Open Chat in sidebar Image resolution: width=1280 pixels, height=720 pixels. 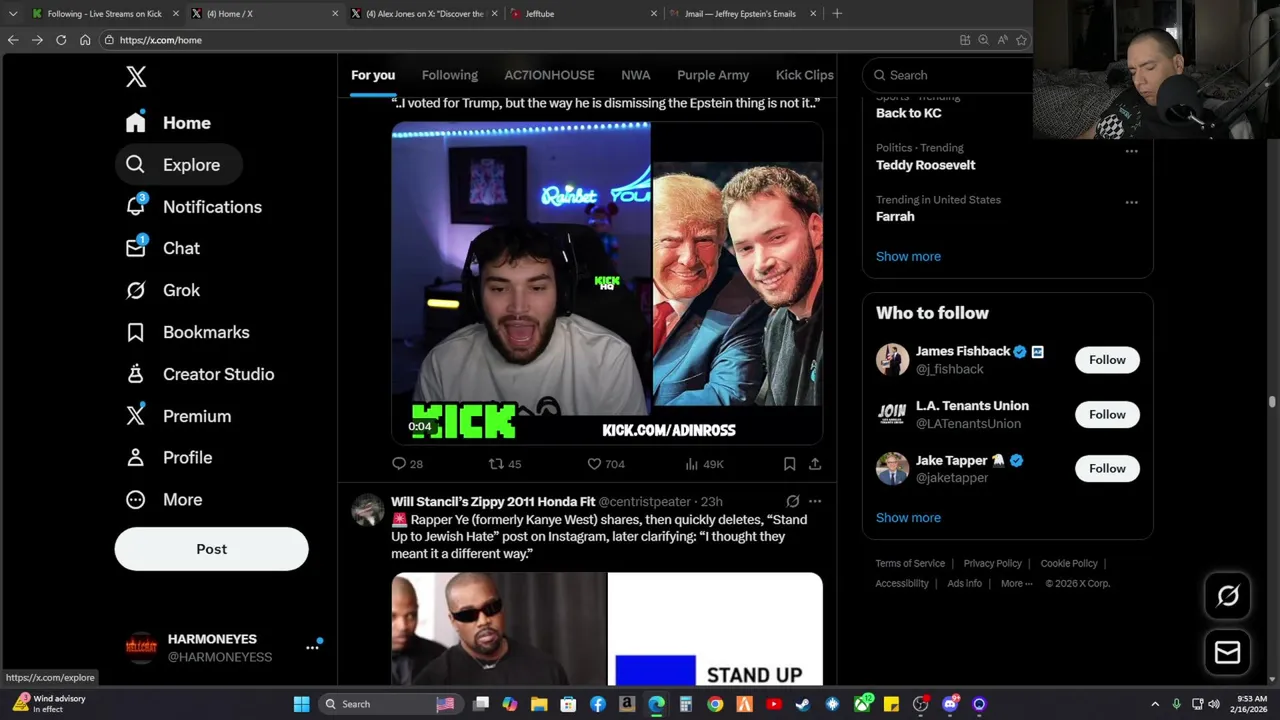(162, 248)
